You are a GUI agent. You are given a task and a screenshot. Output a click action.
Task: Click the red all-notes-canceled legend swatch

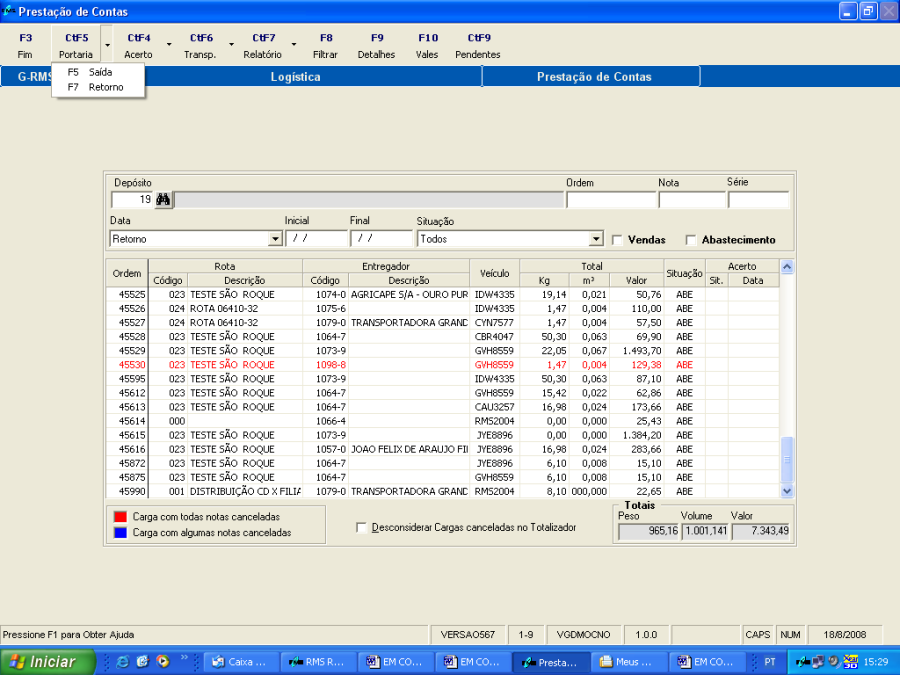(121, 517)
